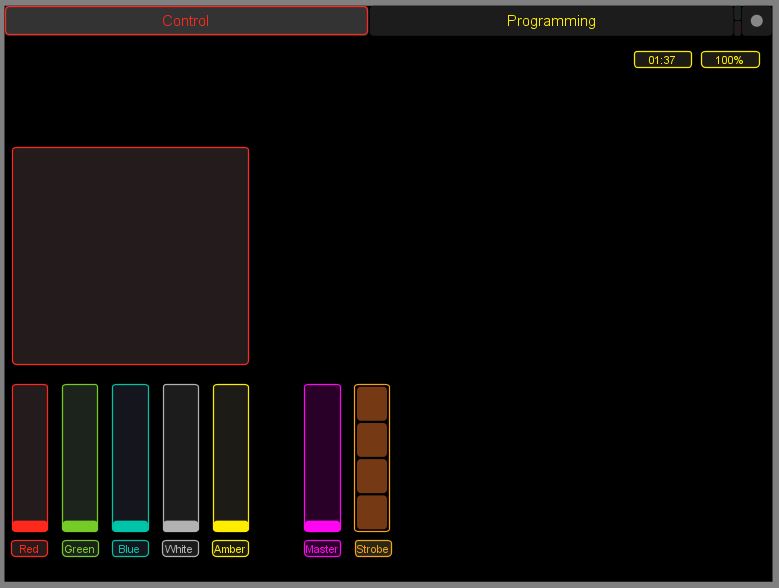Click the Amber label
Screen dimensions: 779x588
231,549
